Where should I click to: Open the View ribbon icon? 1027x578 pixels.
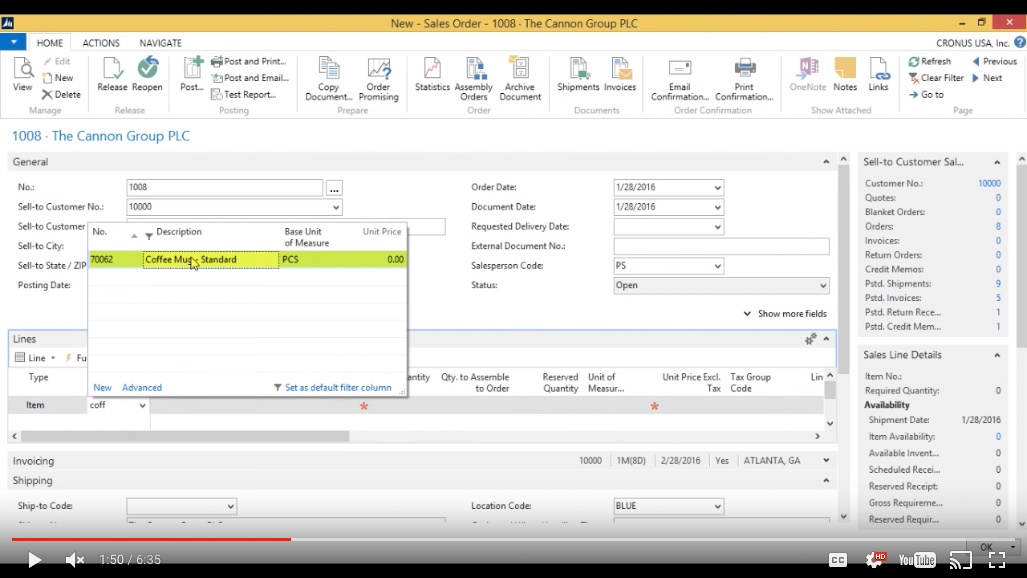[x=22, y=74]
